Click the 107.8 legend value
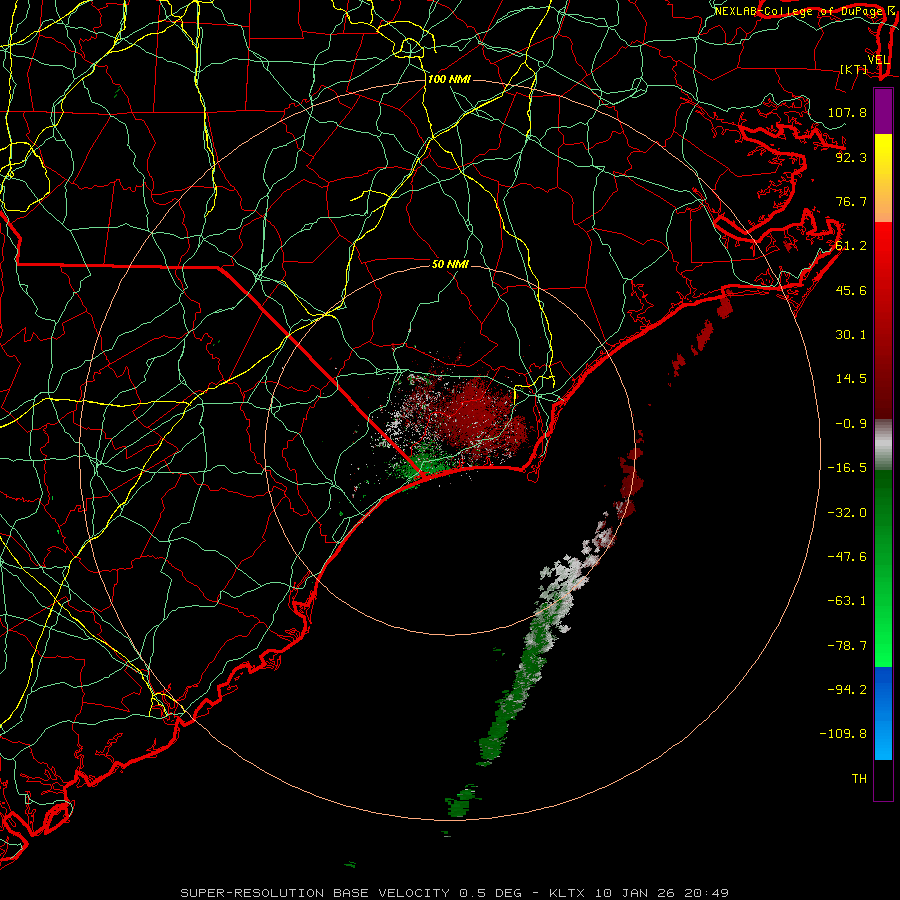The image size is (900, 900). tap(847, 112)
